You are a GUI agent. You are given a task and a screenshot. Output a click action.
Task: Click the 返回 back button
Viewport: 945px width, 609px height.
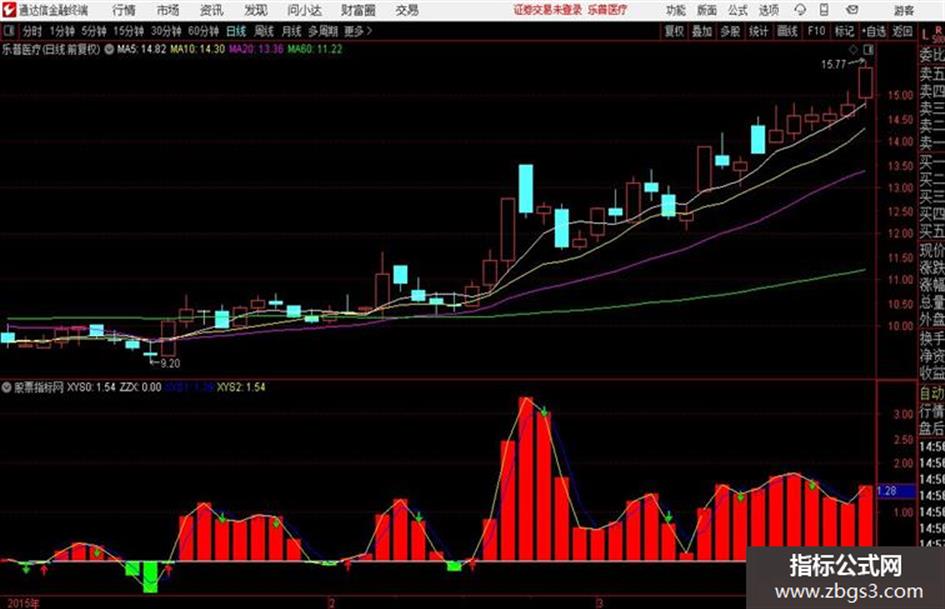pos(902,31)
